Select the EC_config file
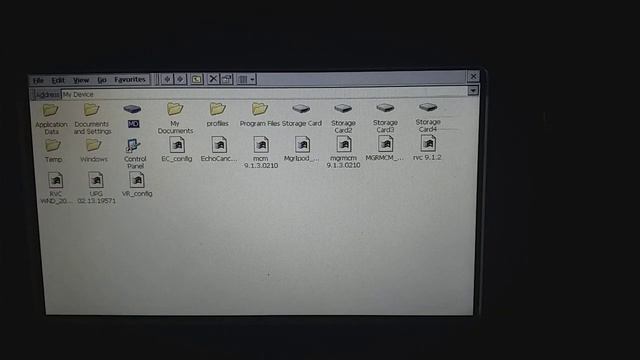 coord(177,150)
